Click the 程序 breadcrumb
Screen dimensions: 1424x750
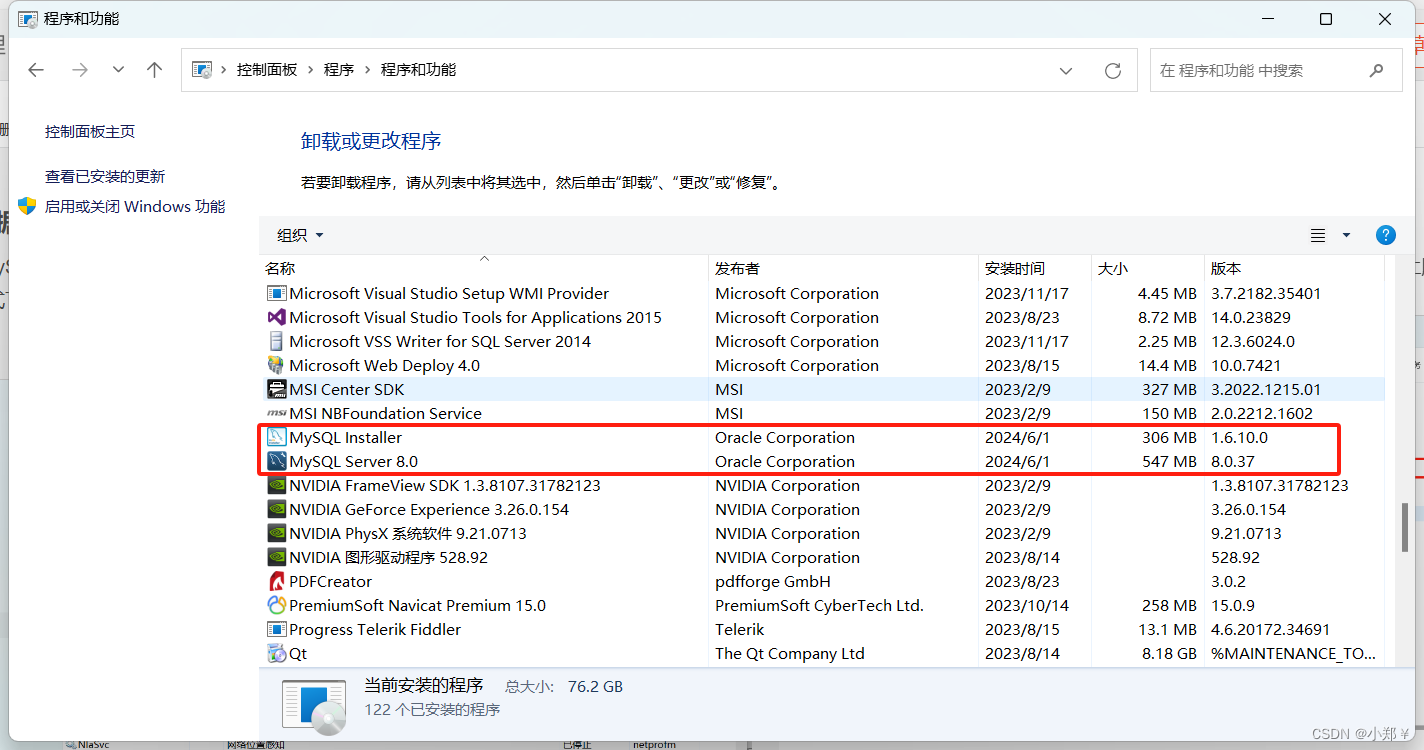click(x=339, y=70)
